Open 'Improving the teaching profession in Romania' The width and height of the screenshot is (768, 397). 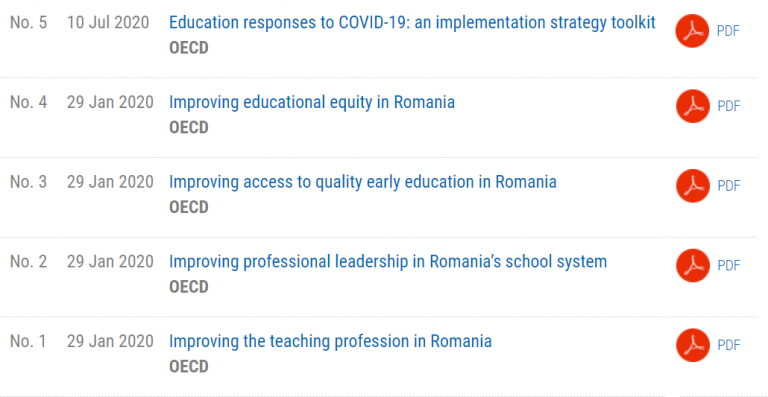tap(330, 342)
